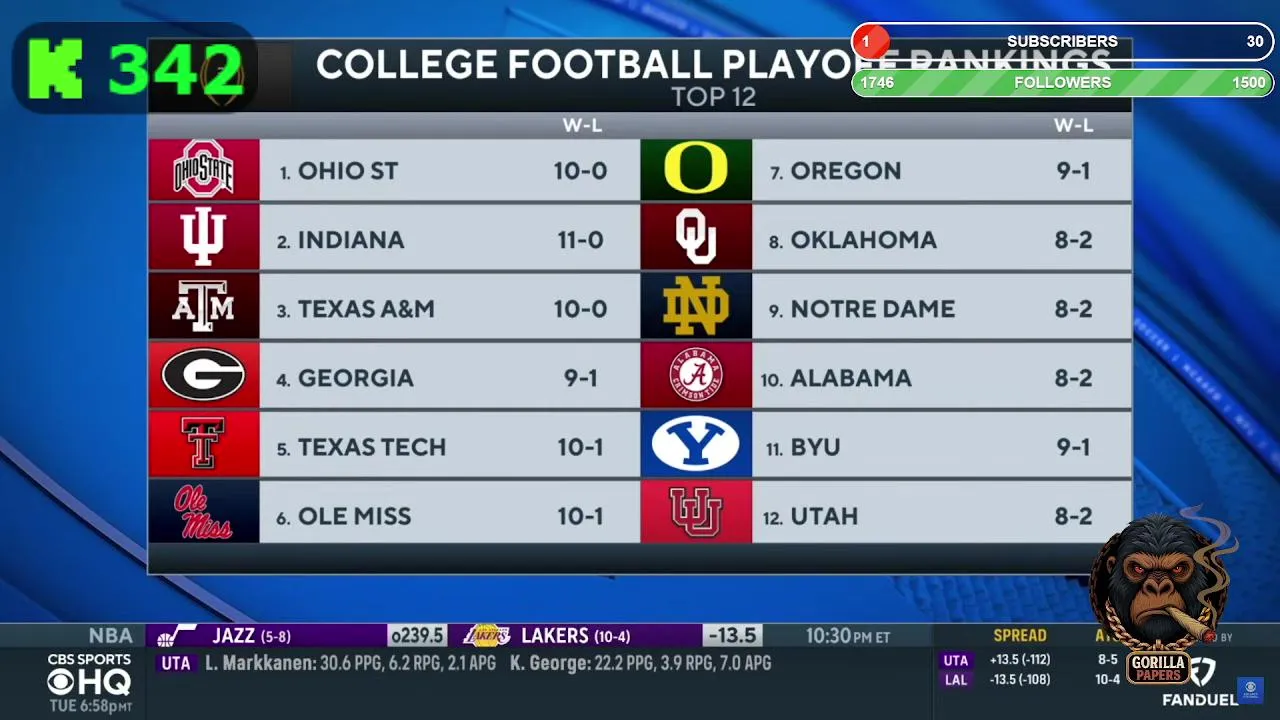The height and width of the screenshot is (720, 1280).
Task: Click the o239.5 over/under box
Action: pos(416,636)
